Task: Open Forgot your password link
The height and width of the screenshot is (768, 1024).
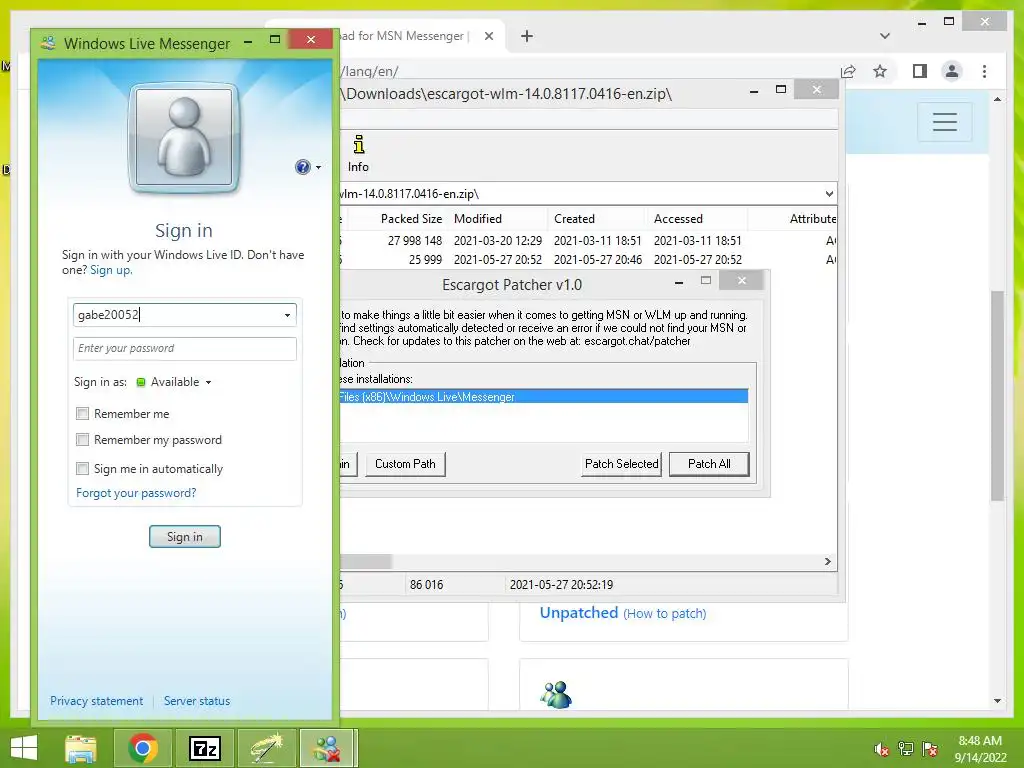Action: 136,493
